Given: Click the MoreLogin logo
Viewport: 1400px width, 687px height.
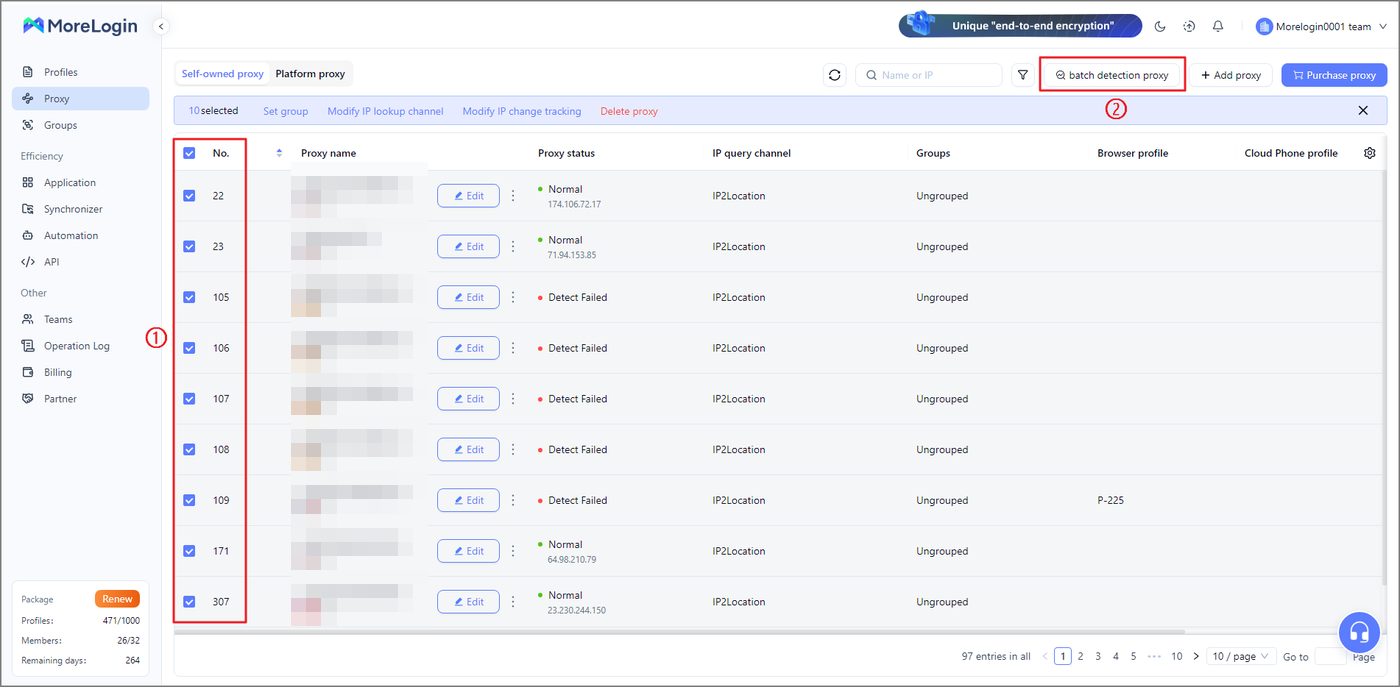Looking at the screenshot, I should [x=80, y=26].
